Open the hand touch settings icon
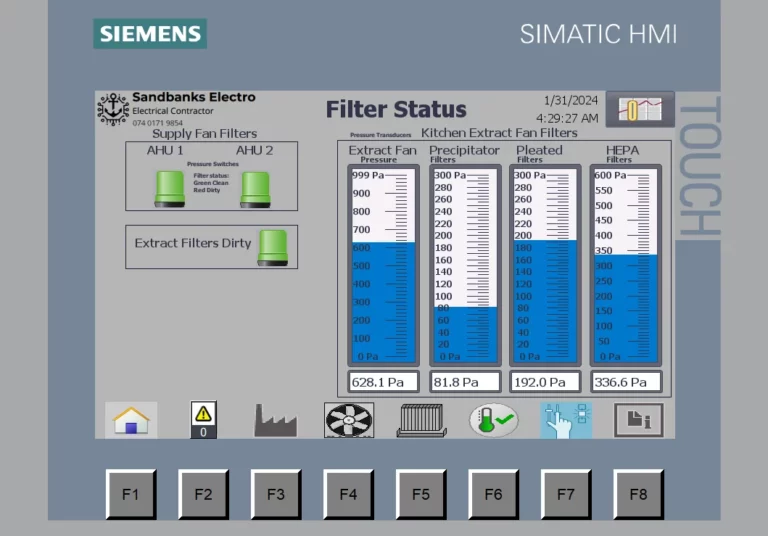This screenshot has width=768, height=536. point(566,420)
